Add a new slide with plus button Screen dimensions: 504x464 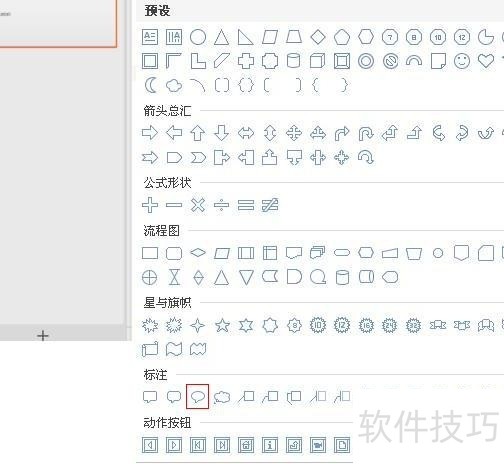pyautogui.click(x=43, y=335)
